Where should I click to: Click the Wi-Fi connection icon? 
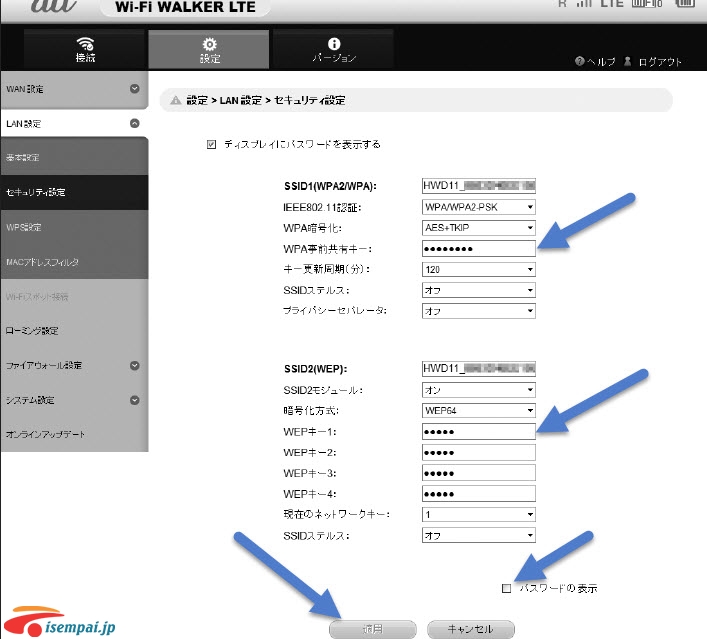[85, 44]
